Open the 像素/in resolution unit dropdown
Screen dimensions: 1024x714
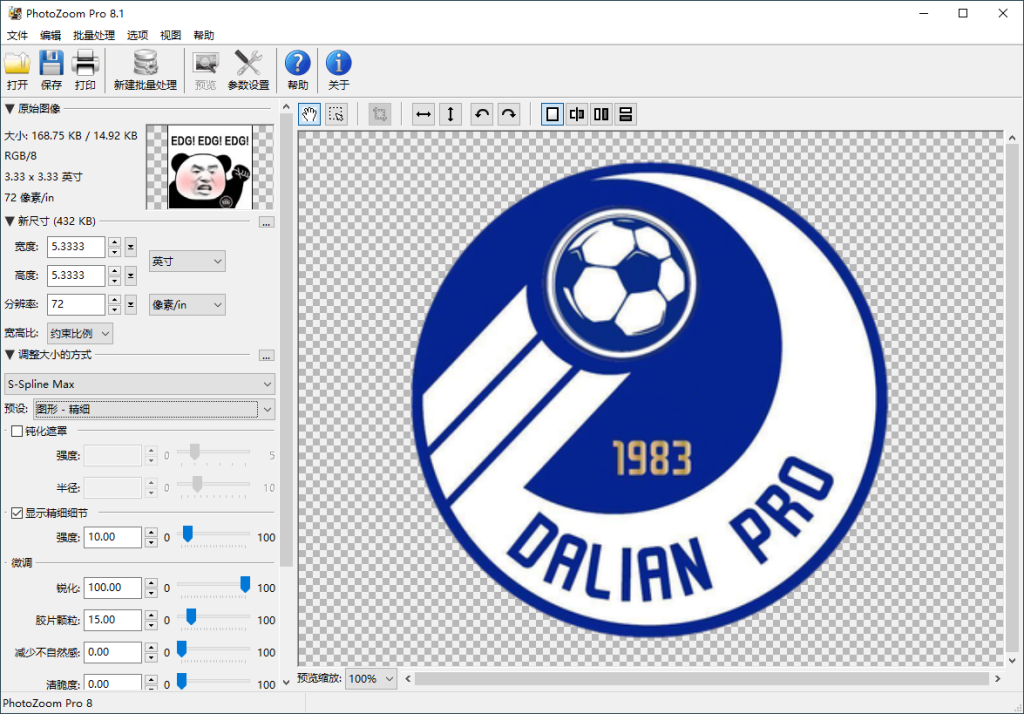click(x=187, y=304)
